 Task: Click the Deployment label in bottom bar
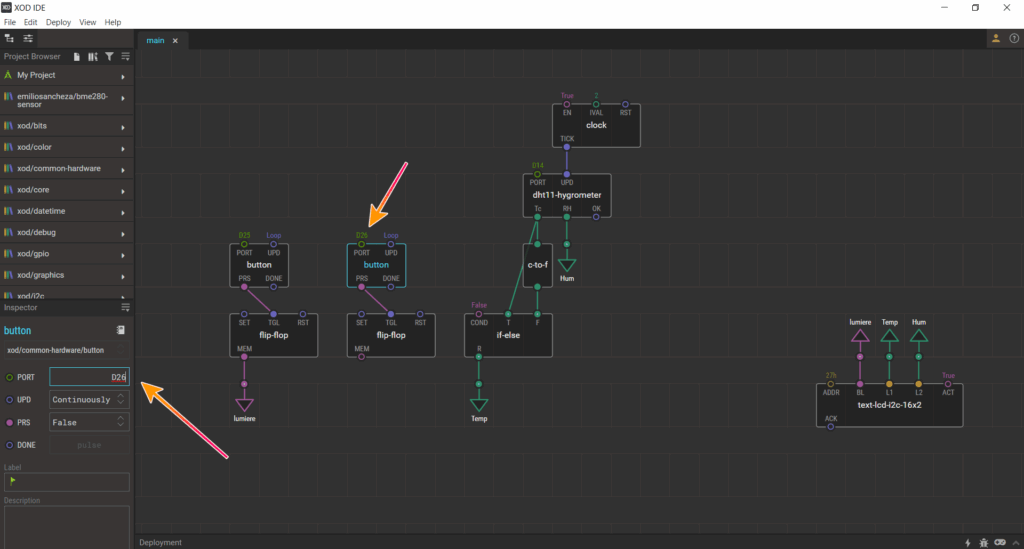(160, 542)
